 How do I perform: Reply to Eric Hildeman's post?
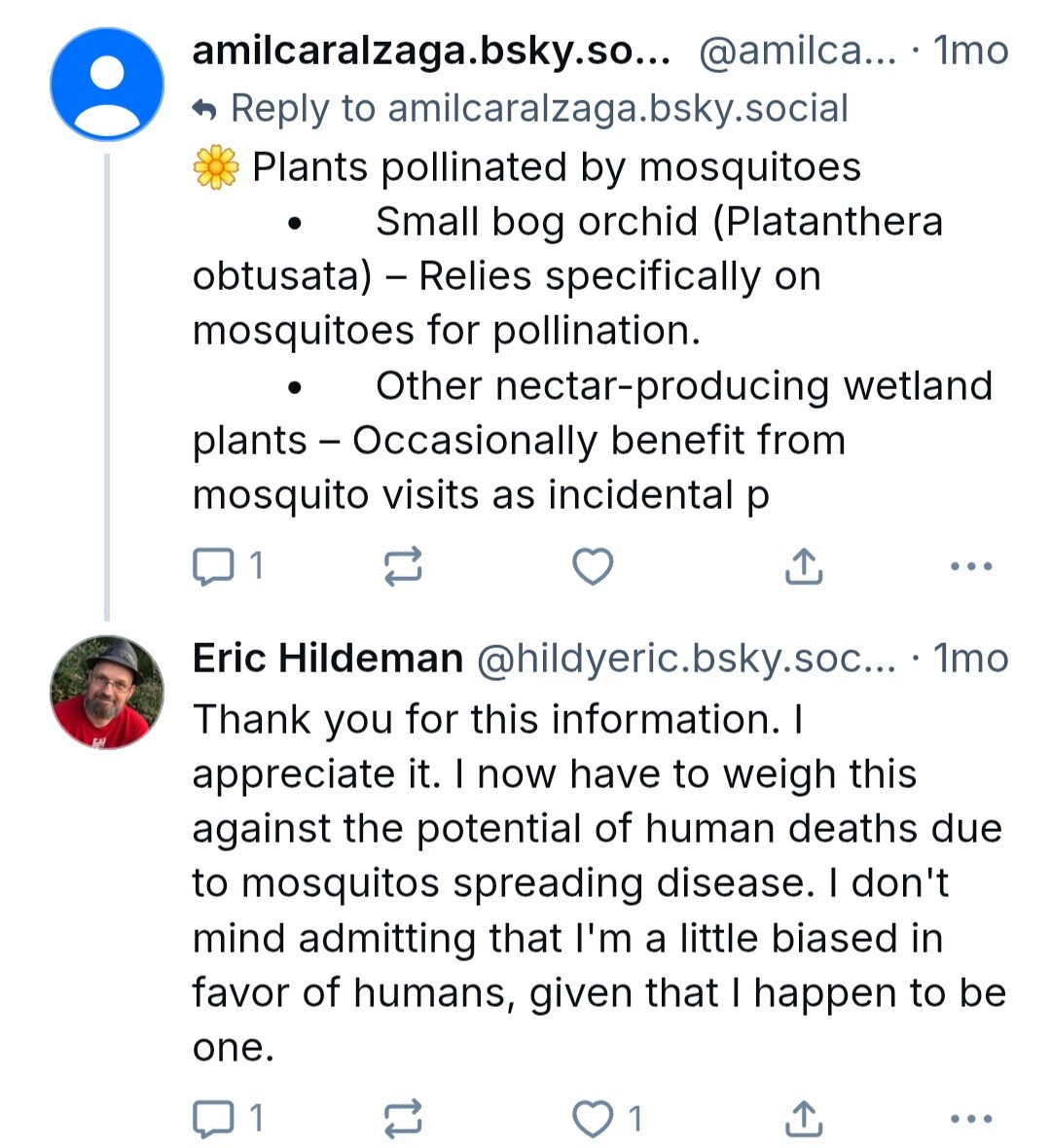coord(227,1118)
